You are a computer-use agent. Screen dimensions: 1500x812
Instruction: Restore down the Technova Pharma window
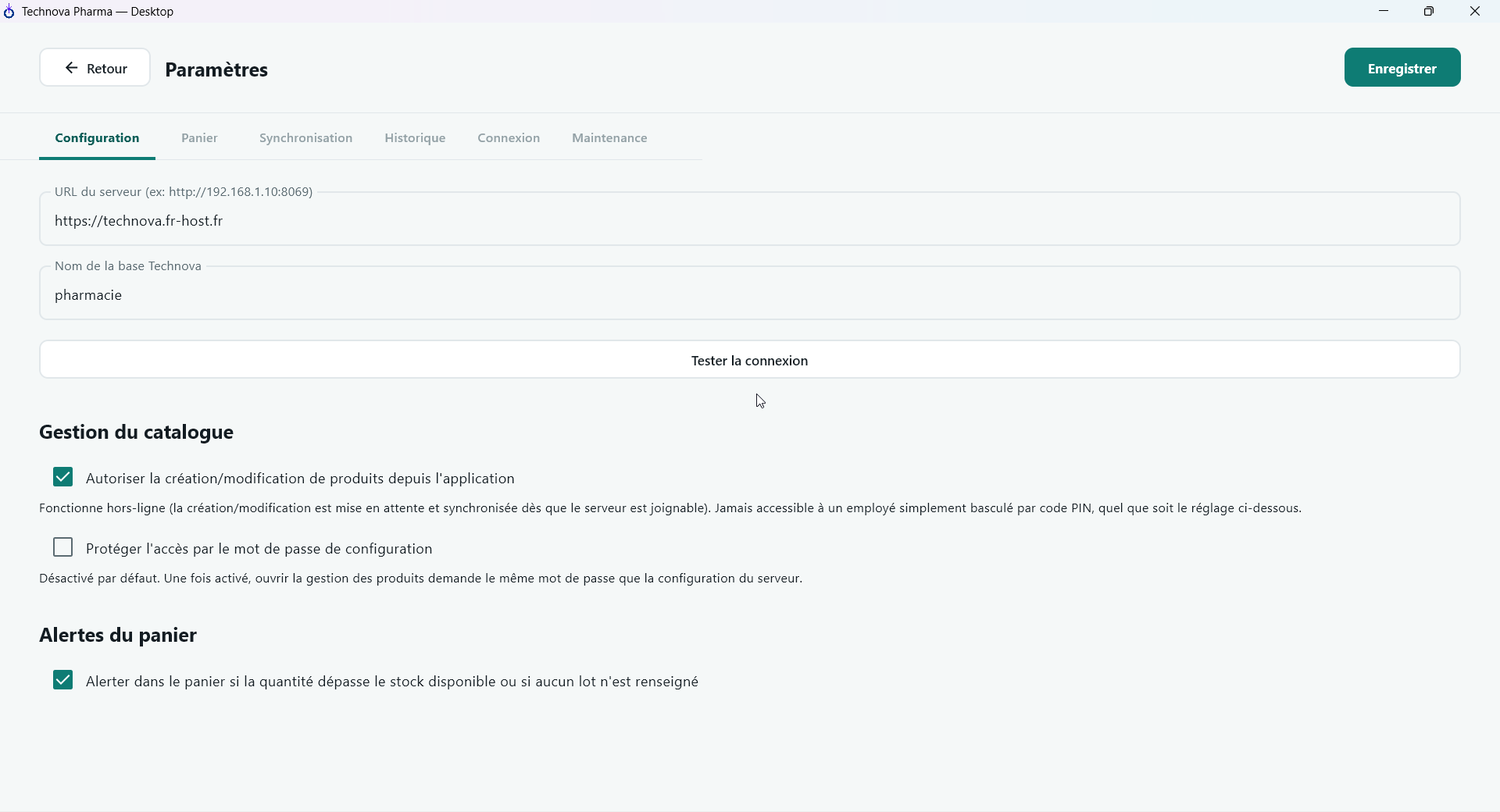tap(1429, 11)
